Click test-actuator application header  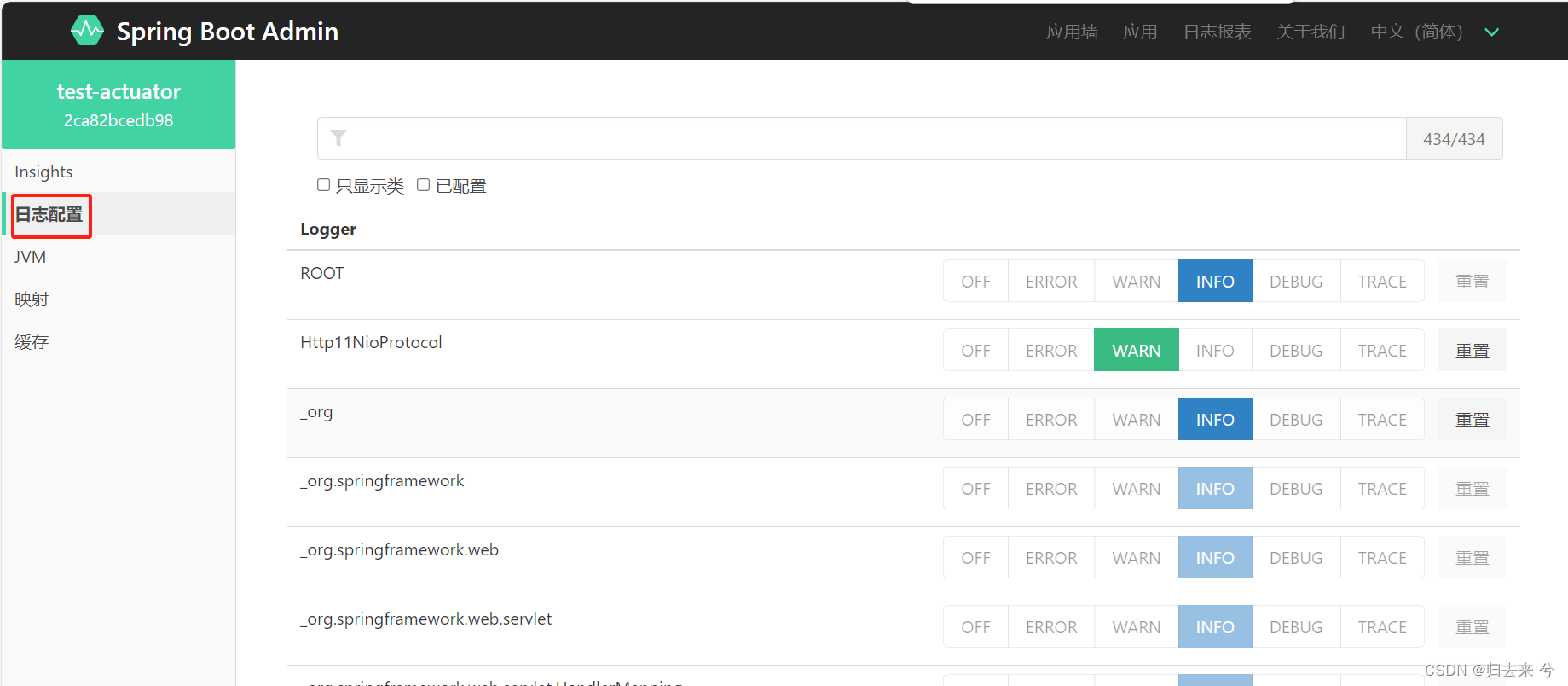119,104
